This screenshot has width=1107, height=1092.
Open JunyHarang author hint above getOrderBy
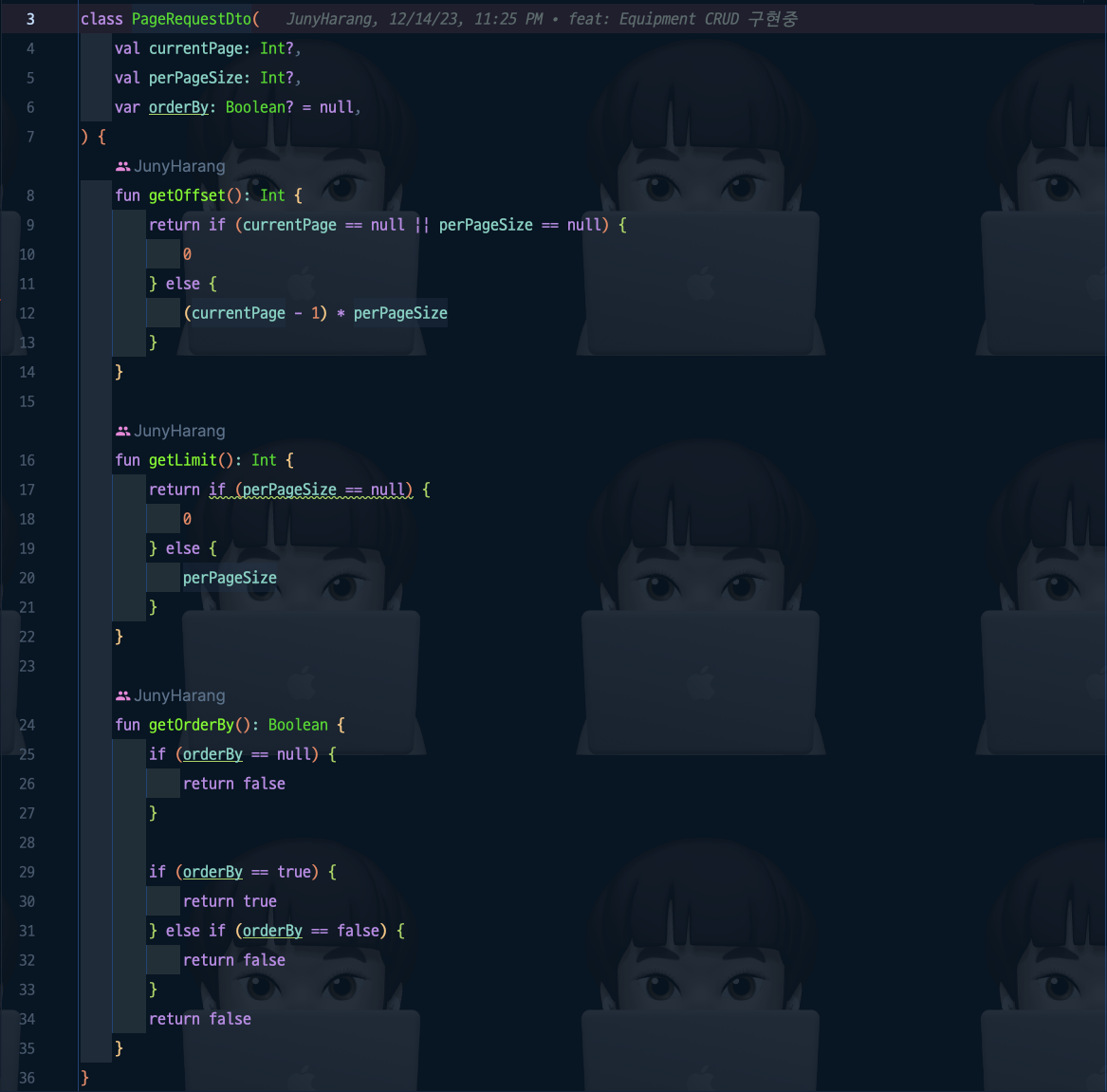[x=179, y=696]
